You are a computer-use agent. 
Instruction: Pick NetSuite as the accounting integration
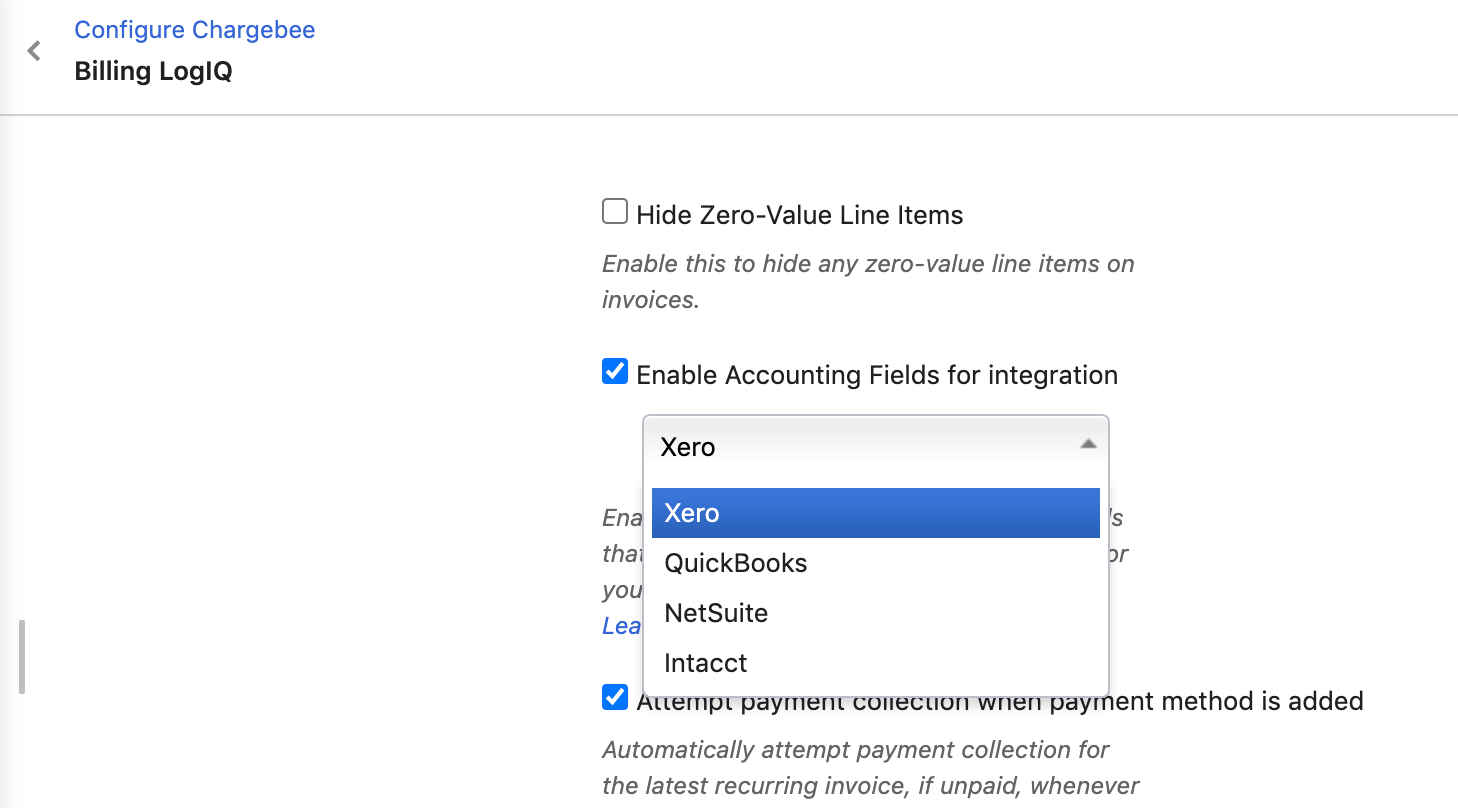coord(716,613)
